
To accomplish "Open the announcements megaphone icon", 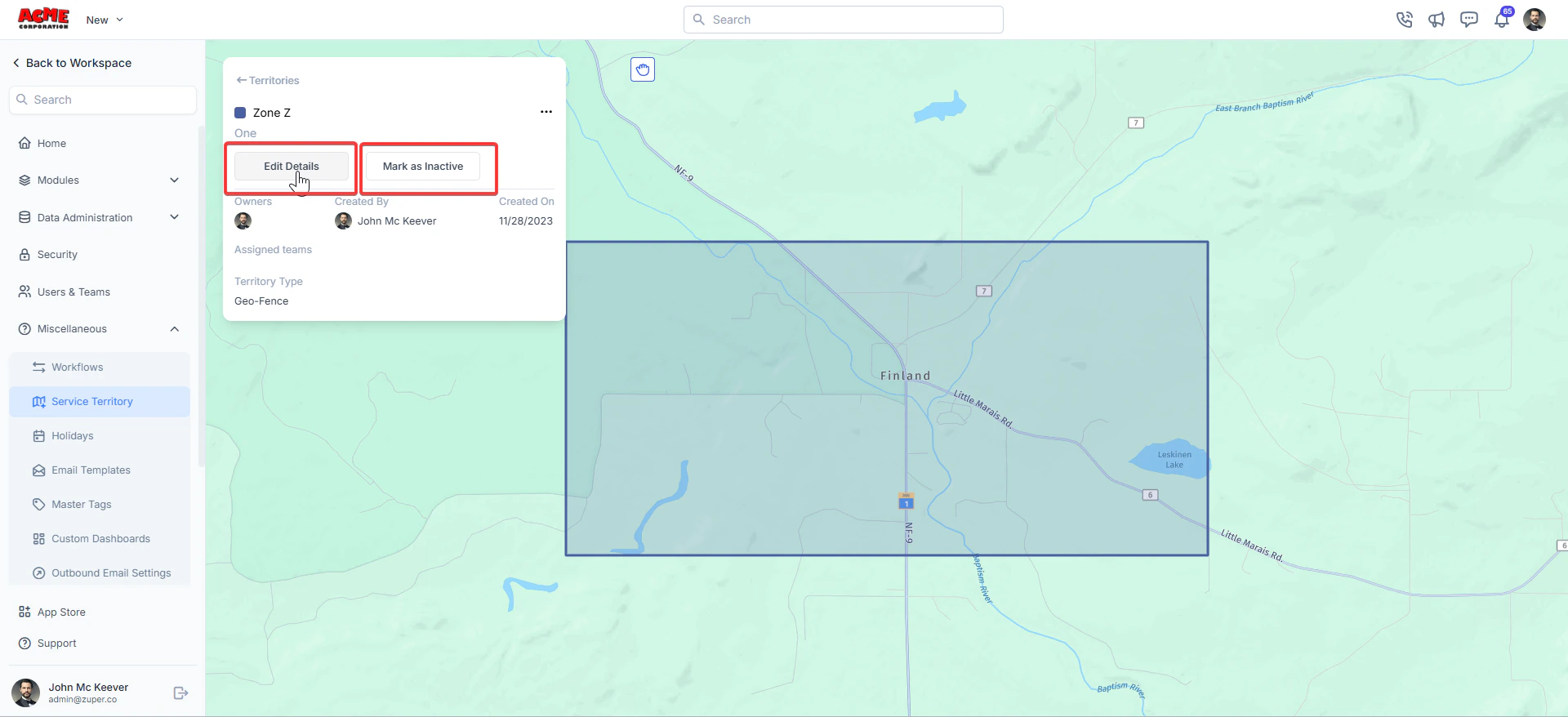I will coord(1437,20).
